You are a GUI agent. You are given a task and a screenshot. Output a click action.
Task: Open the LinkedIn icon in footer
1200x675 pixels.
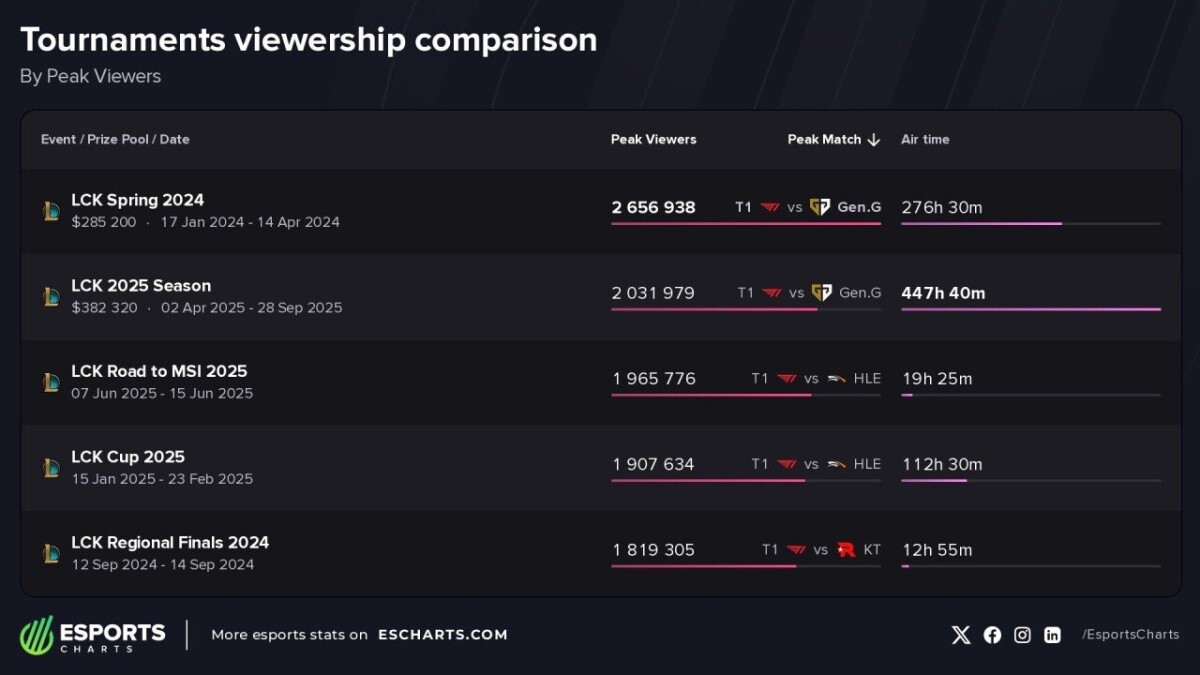pos(1052,635)
